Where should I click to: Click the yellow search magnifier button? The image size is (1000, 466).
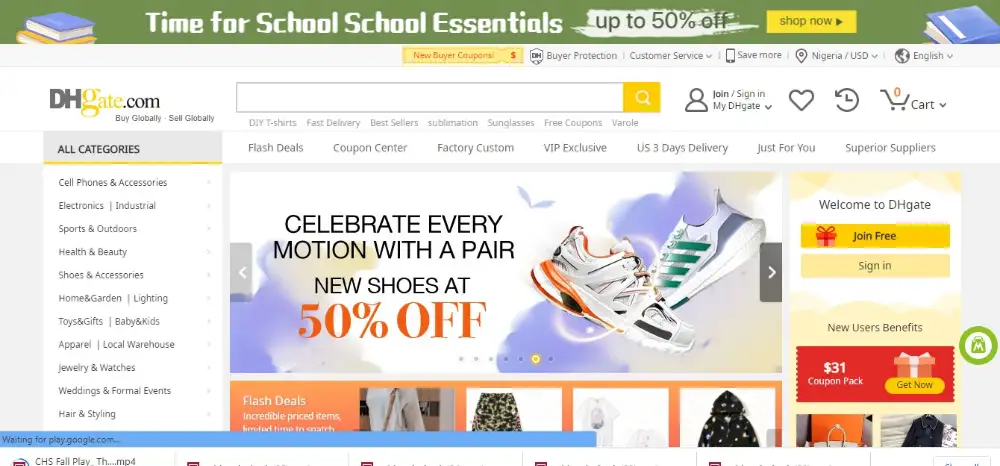click(642, 98)
